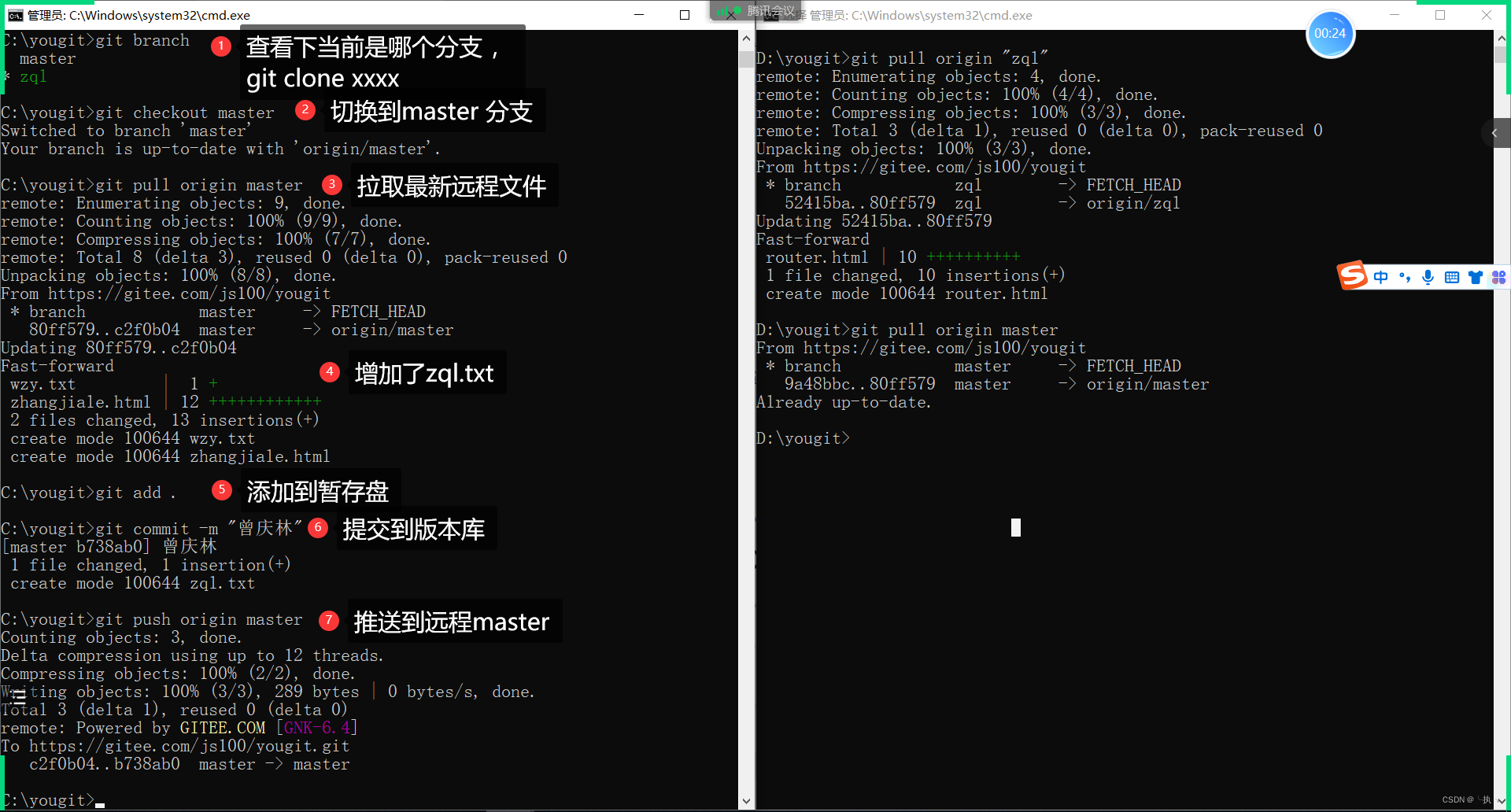Screen dimensions: 1511x812
Task: Click 'create mode 100644 wzy.txt' line
Action: click(x=132, y=438)
